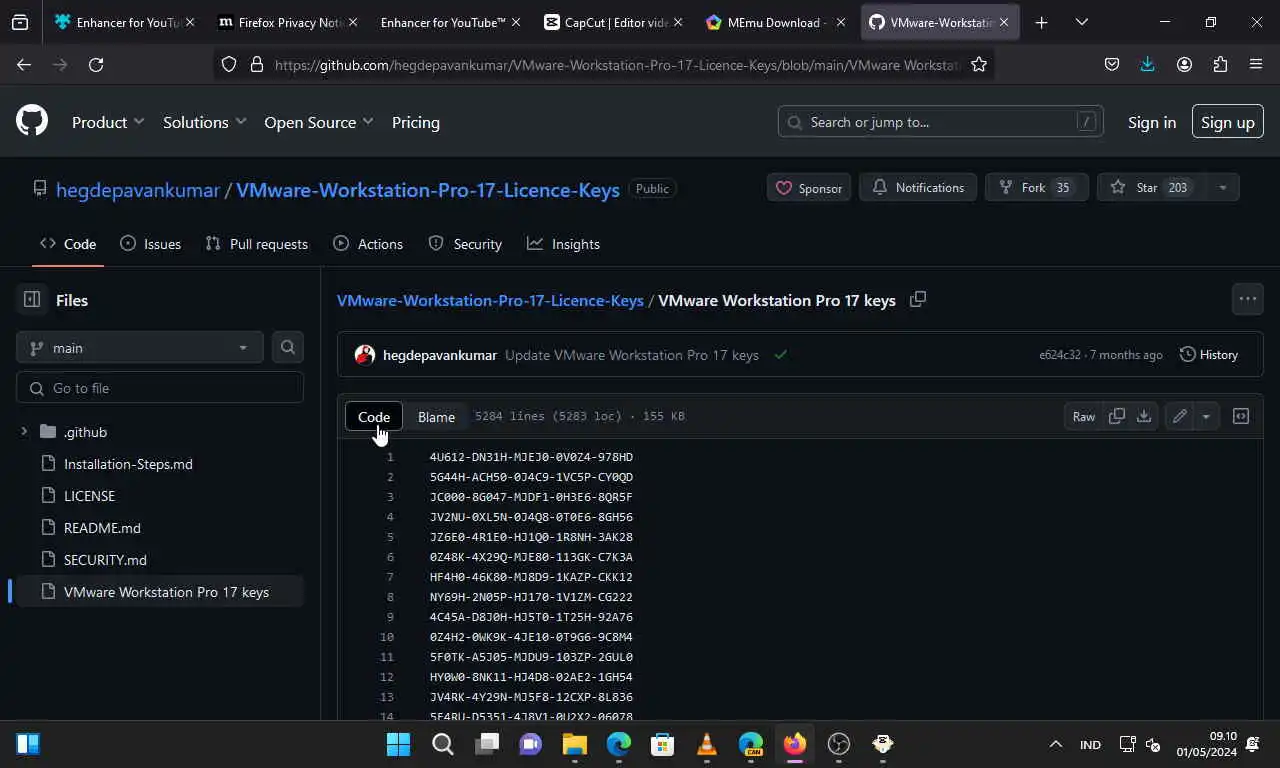Open the star lists dropdown arrow
This screenshot has width=1280, height=768.
(x=1222, y=187)
